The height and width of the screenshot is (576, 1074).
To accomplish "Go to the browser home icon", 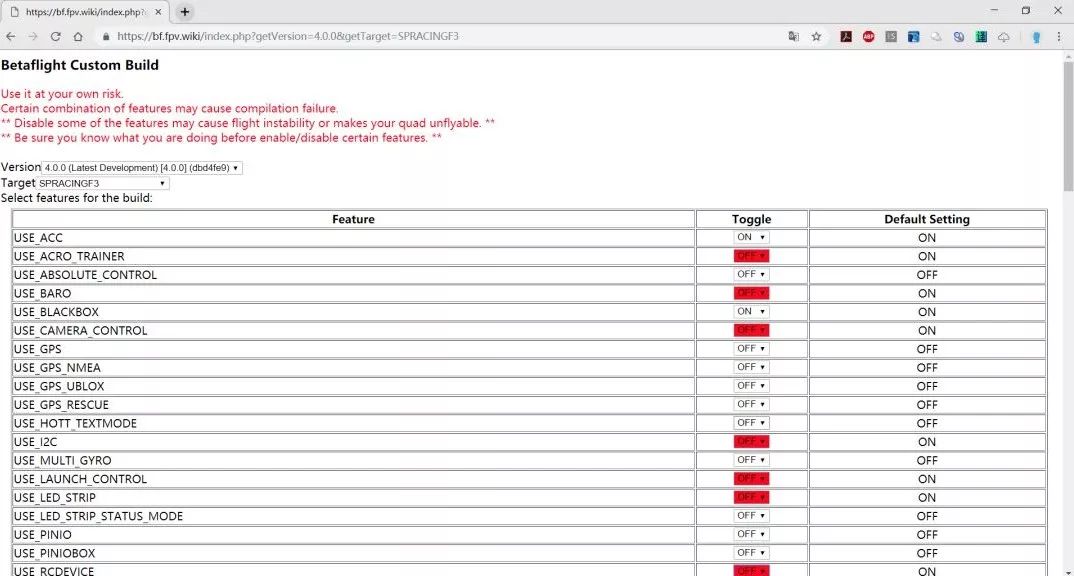I will tap(78, 36).
